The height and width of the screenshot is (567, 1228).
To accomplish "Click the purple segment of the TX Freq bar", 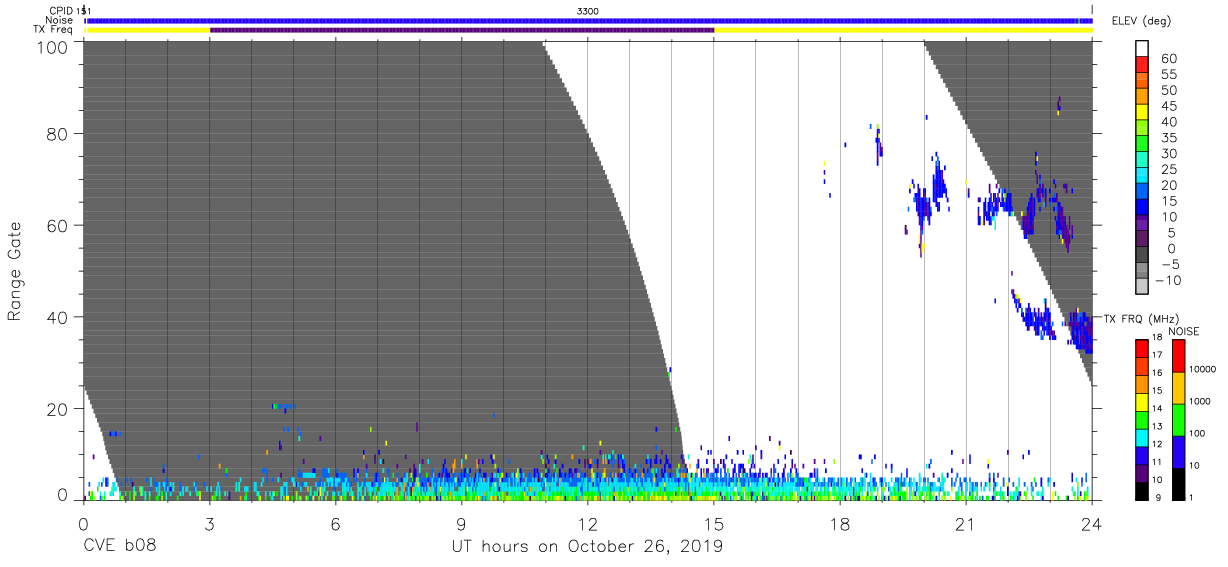I will (462, 30).
